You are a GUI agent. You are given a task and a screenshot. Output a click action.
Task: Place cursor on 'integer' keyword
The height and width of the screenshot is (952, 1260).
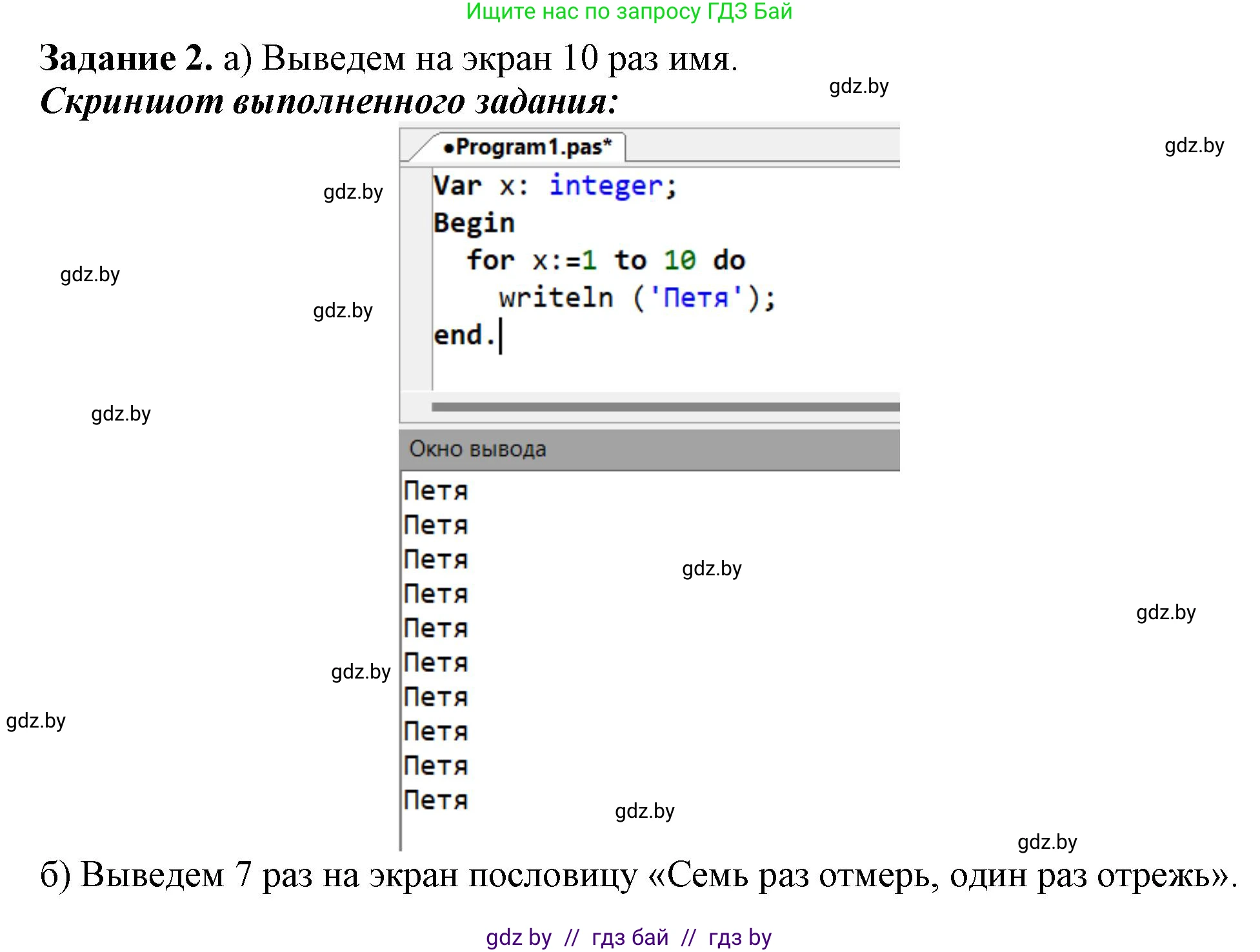[x=605, y=186]
